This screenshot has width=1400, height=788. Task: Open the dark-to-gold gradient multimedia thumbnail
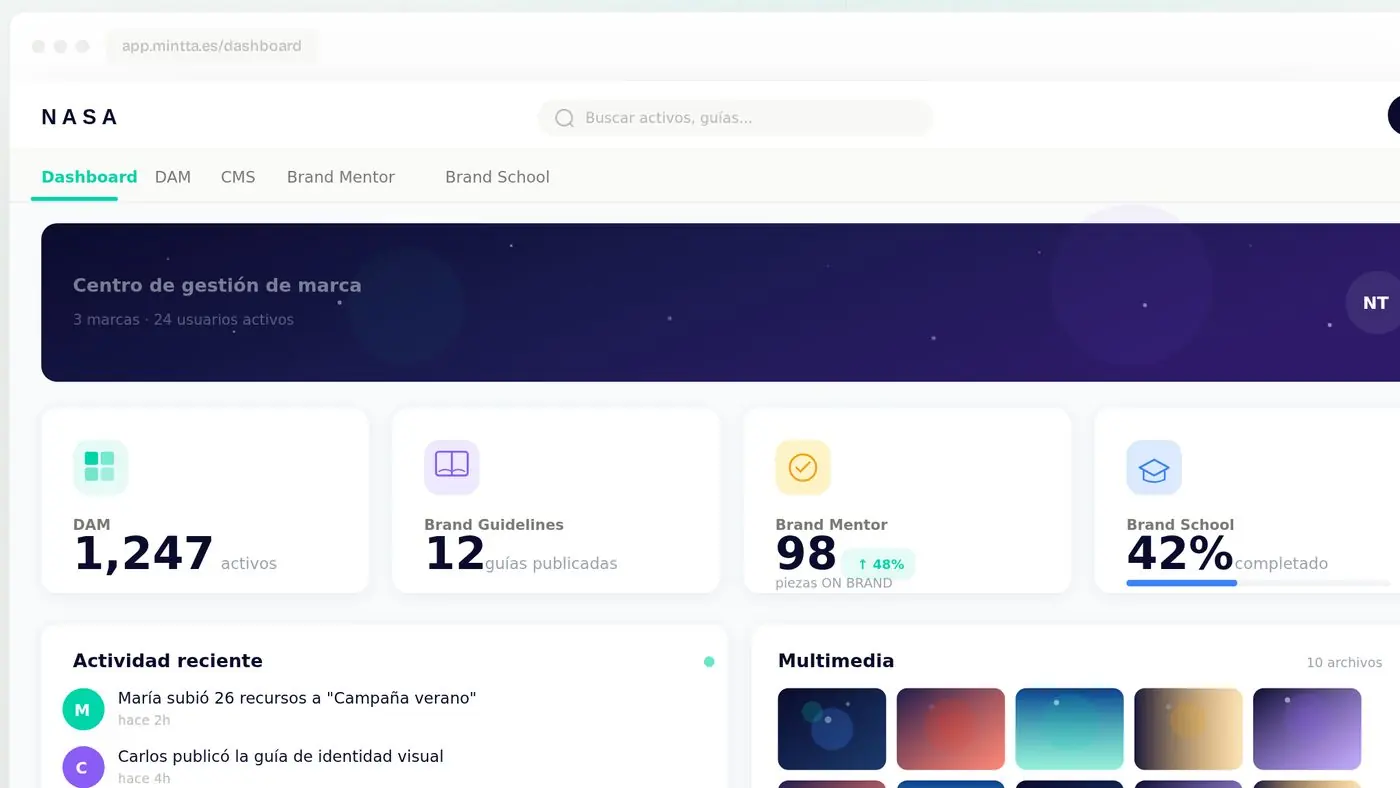tap(1188, 729)
